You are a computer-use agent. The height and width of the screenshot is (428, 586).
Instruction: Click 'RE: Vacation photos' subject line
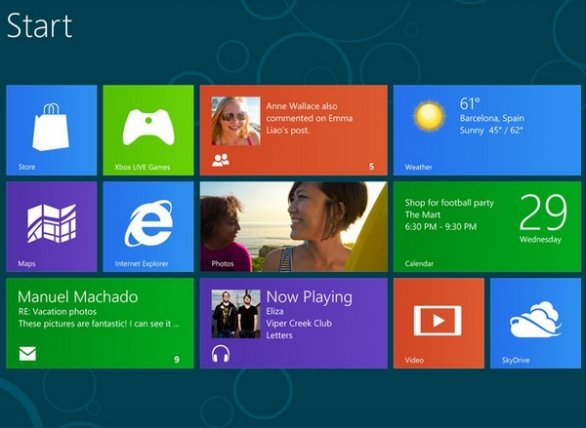[57, 311]
